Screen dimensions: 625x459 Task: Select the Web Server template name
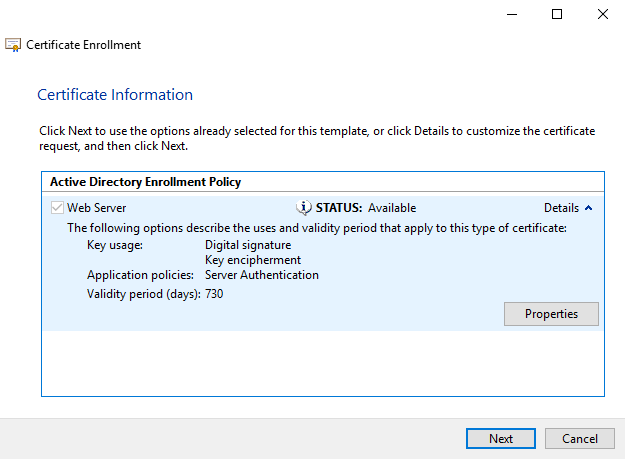point(96,208)
